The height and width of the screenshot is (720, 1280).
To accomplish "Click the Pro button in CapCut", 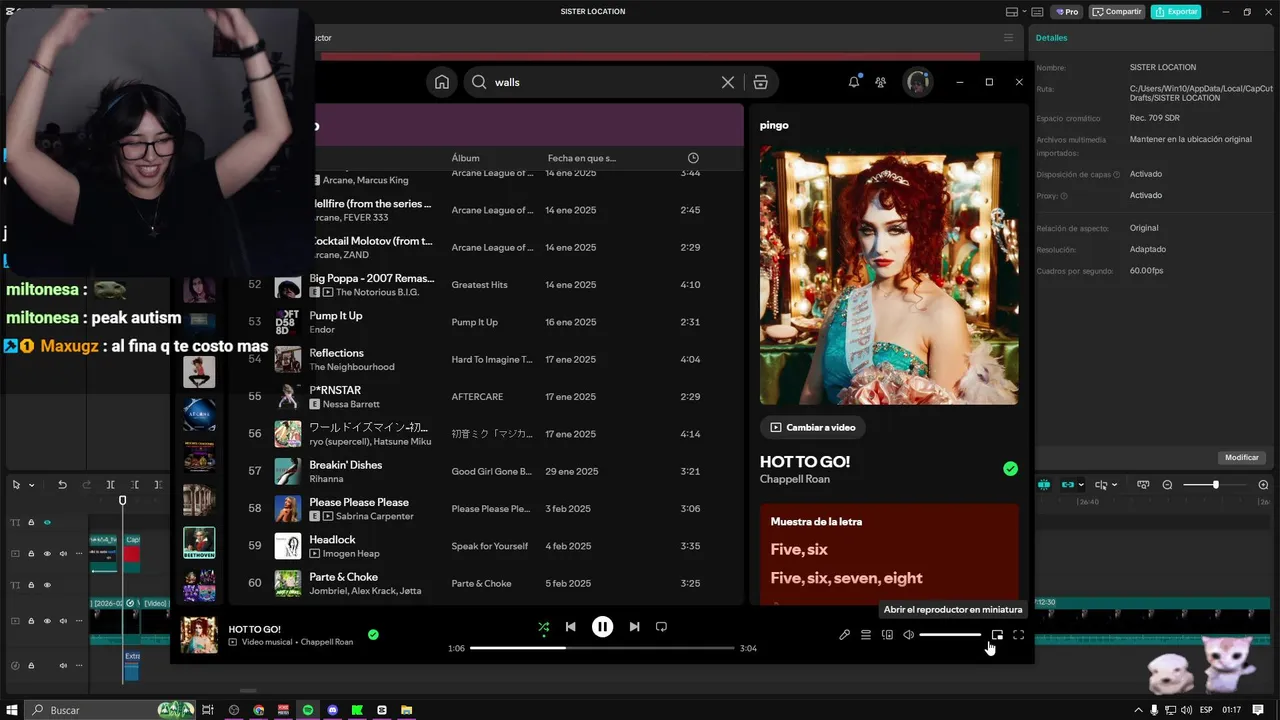I will pyautogui.click(x=1067, y=12).
